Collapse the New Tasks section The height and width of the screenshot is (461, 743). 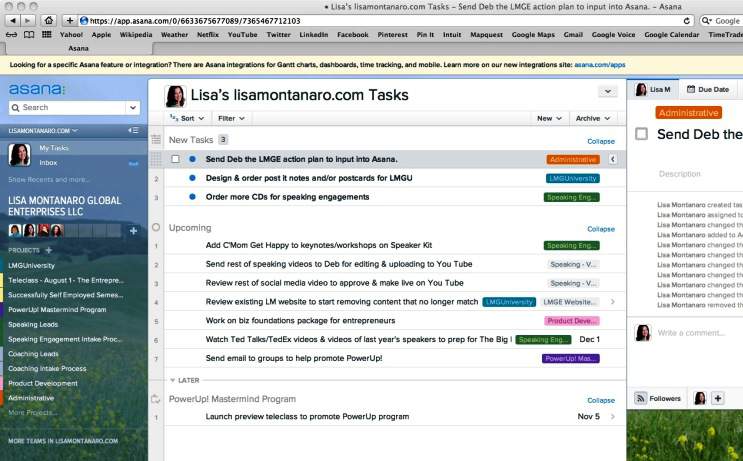point(601,141)
